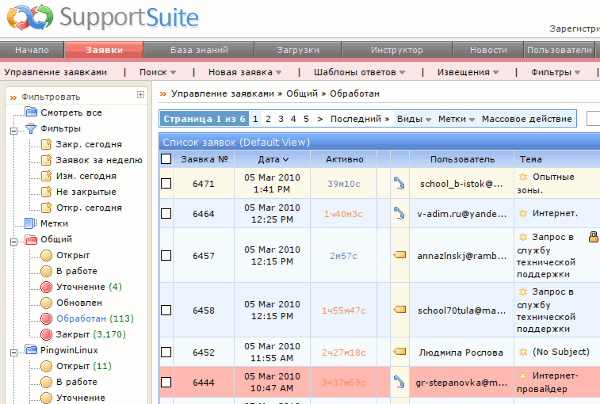The width and height of the screenshot is (600, 404).
Task: Open the Виды dropdown
Action: click(414, 119)
